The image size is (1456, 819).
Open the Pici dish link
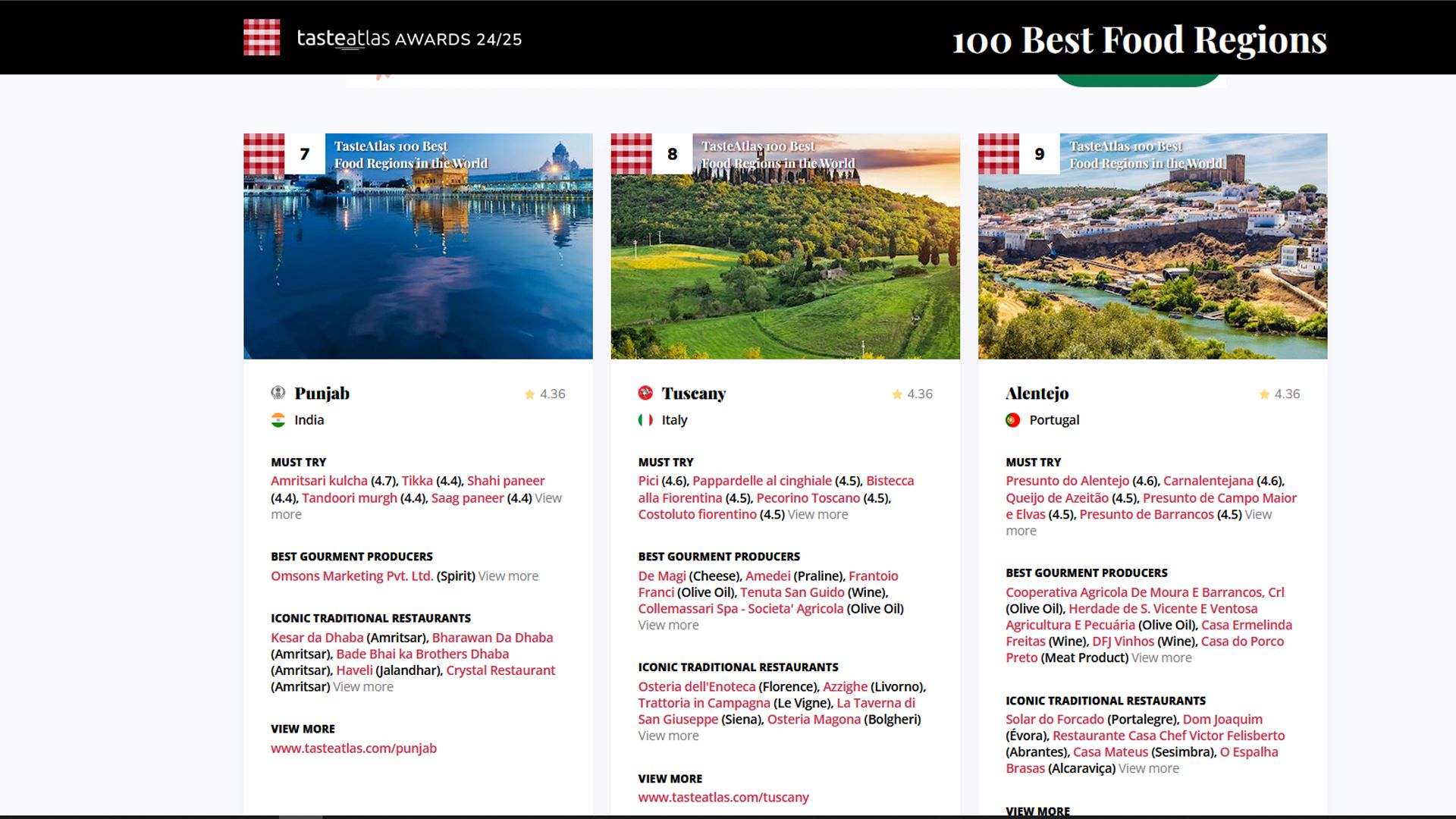[648, 481]
